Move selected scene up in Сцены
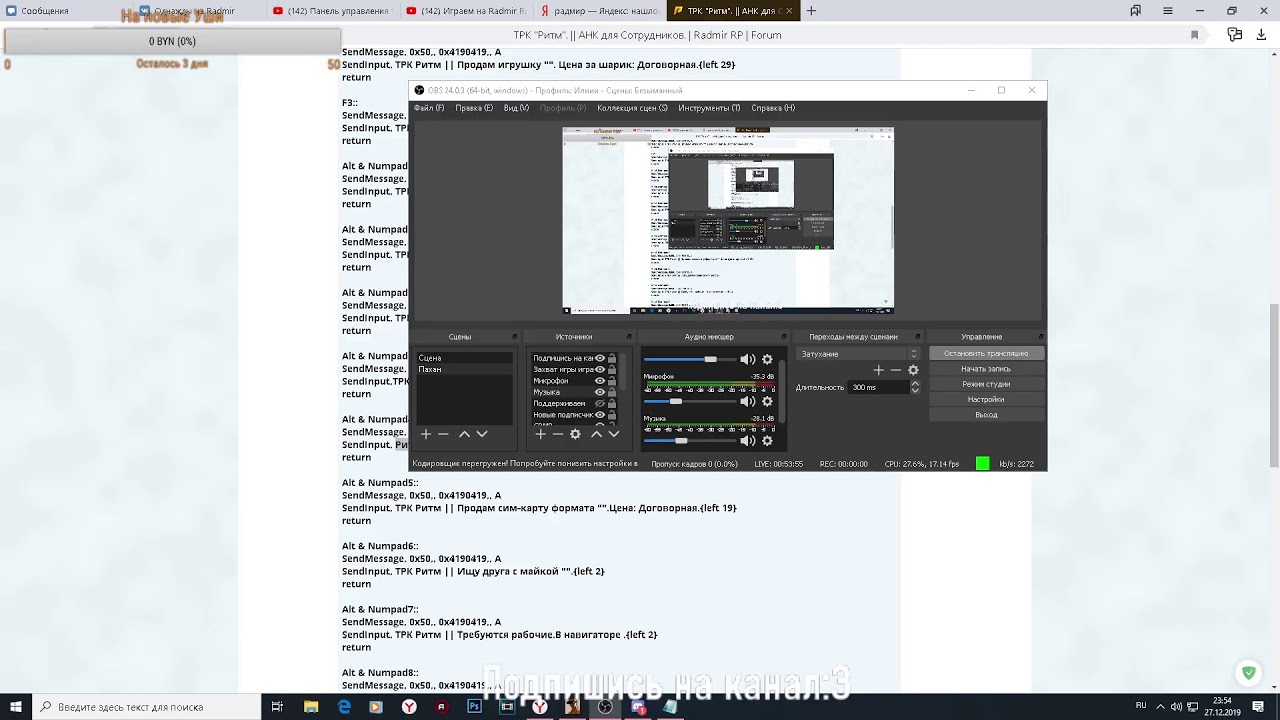1280x720 pixels. point(464,434)
